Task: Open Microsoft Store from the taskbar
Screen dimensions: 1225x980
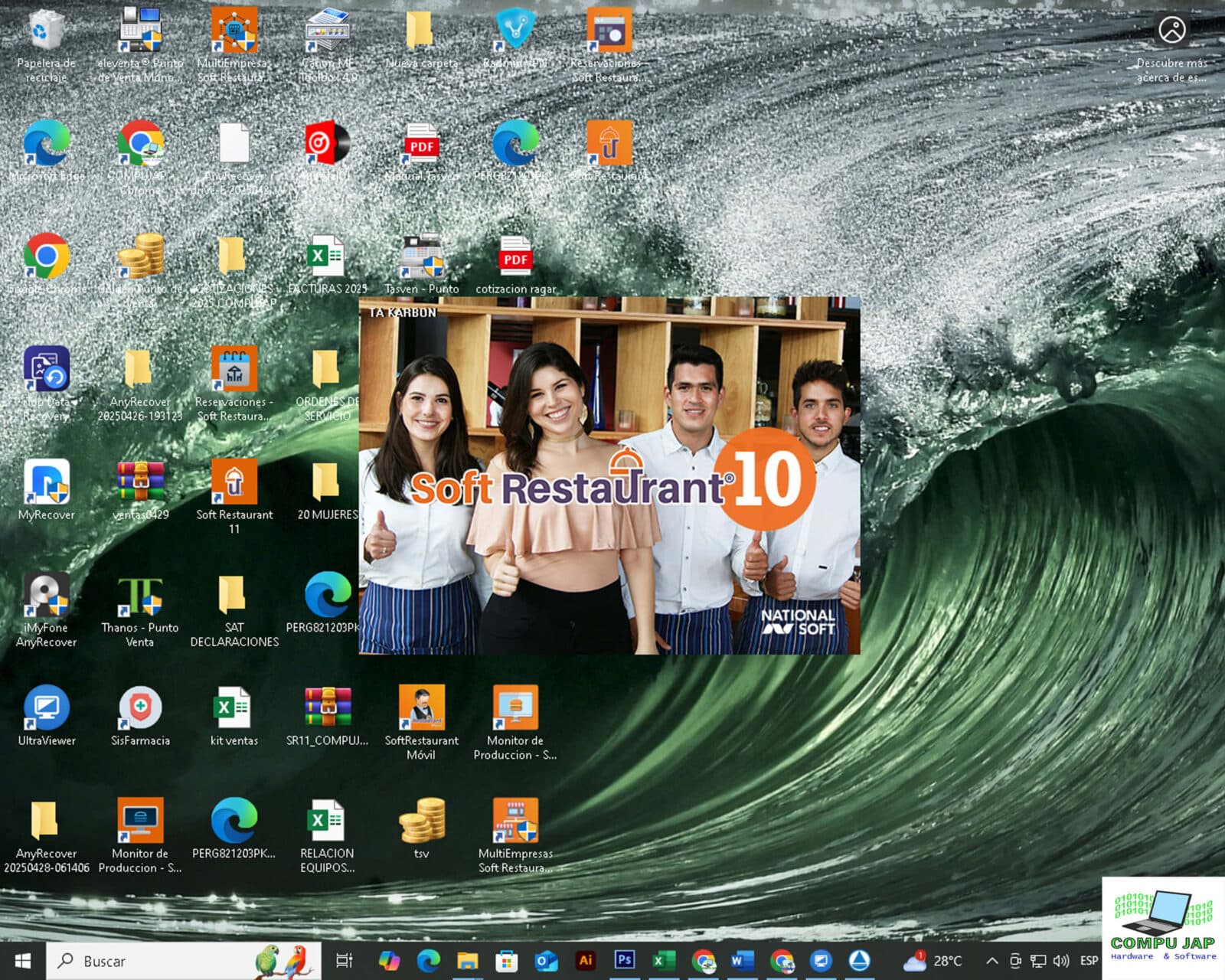Action: [507, 961]
